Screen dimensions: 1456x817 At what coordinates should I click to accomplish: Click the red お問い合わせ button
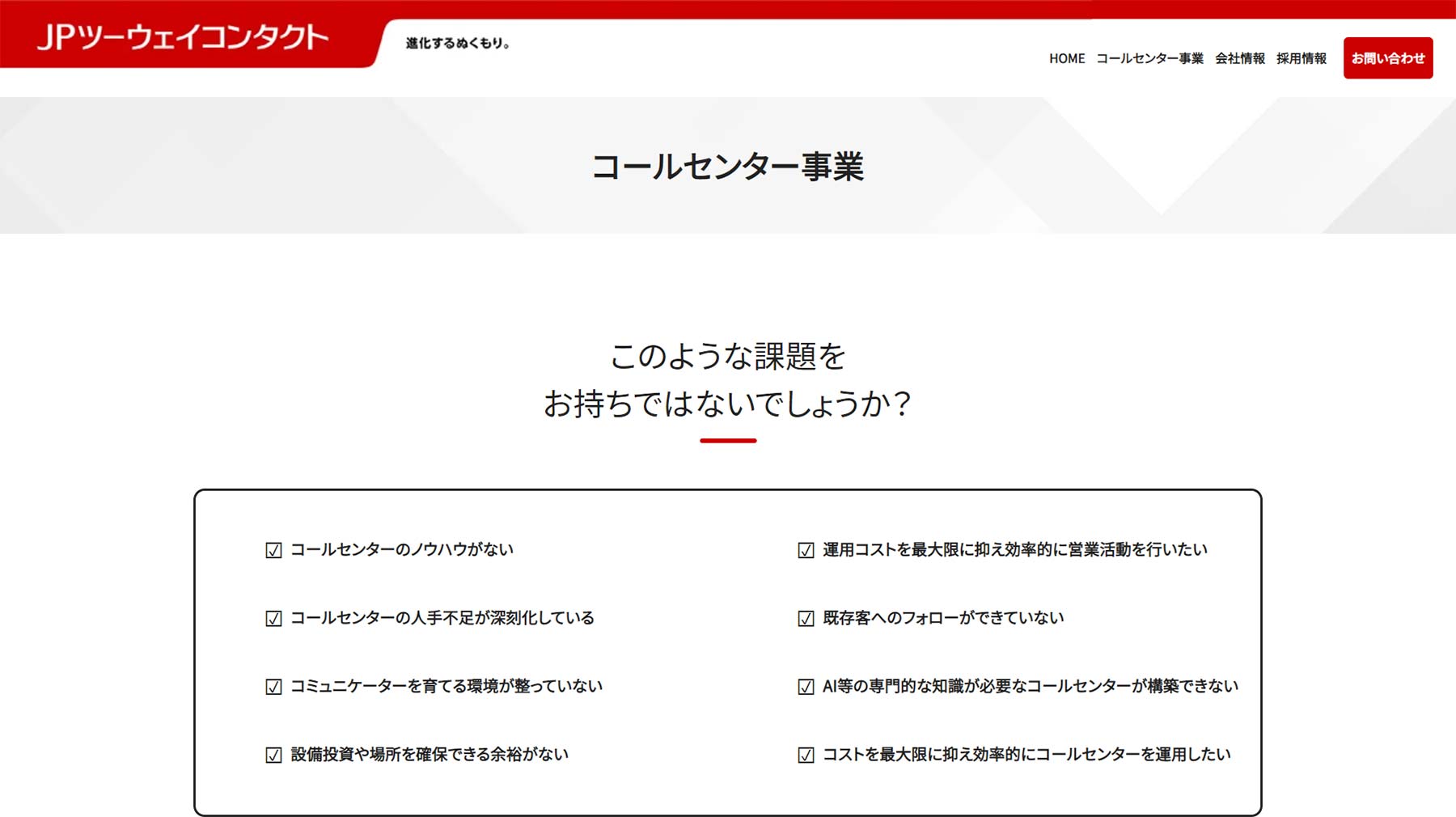pos(1388,58)
